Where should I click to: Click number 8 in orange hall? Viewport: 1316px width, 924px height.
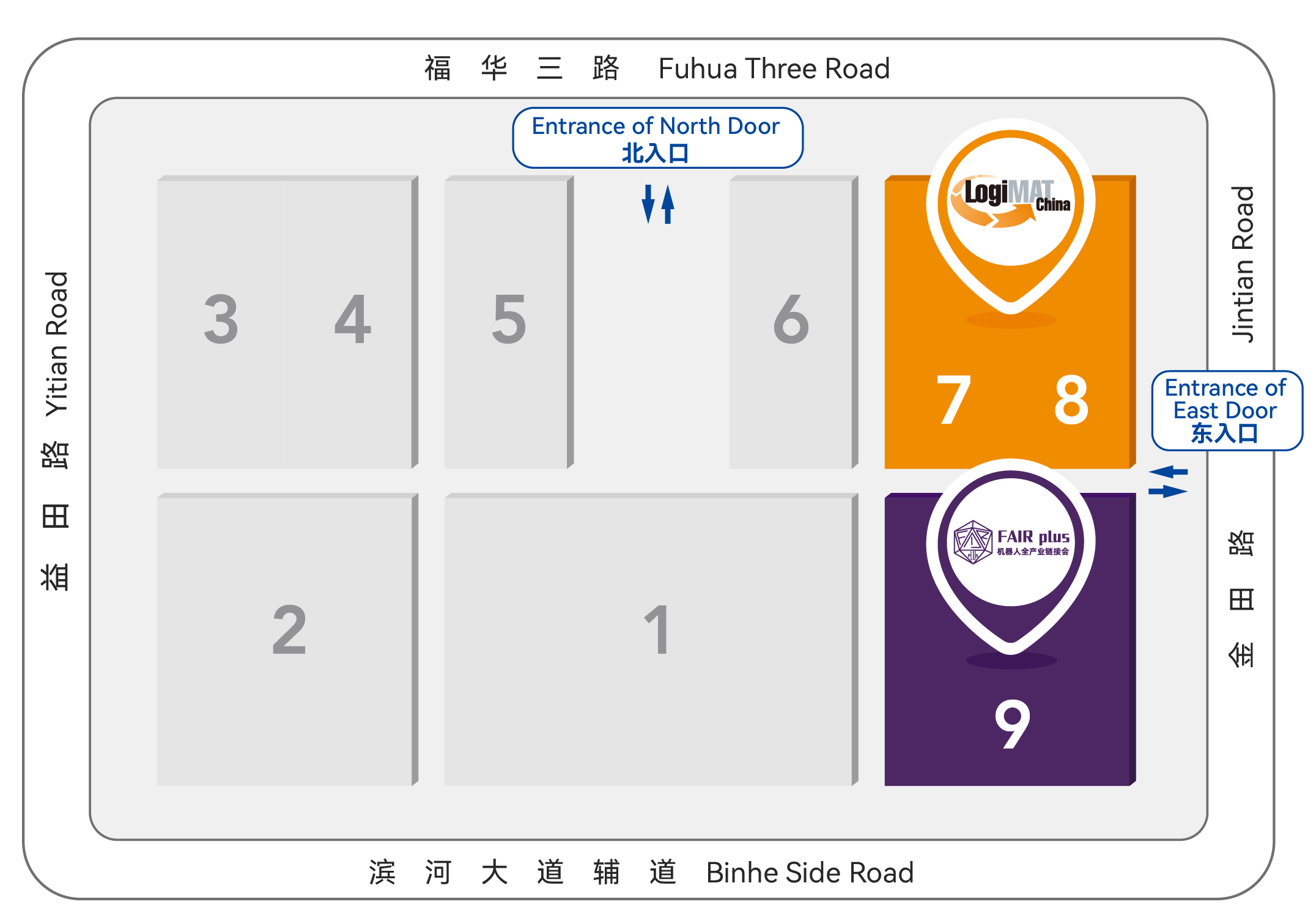point(1071,399)
